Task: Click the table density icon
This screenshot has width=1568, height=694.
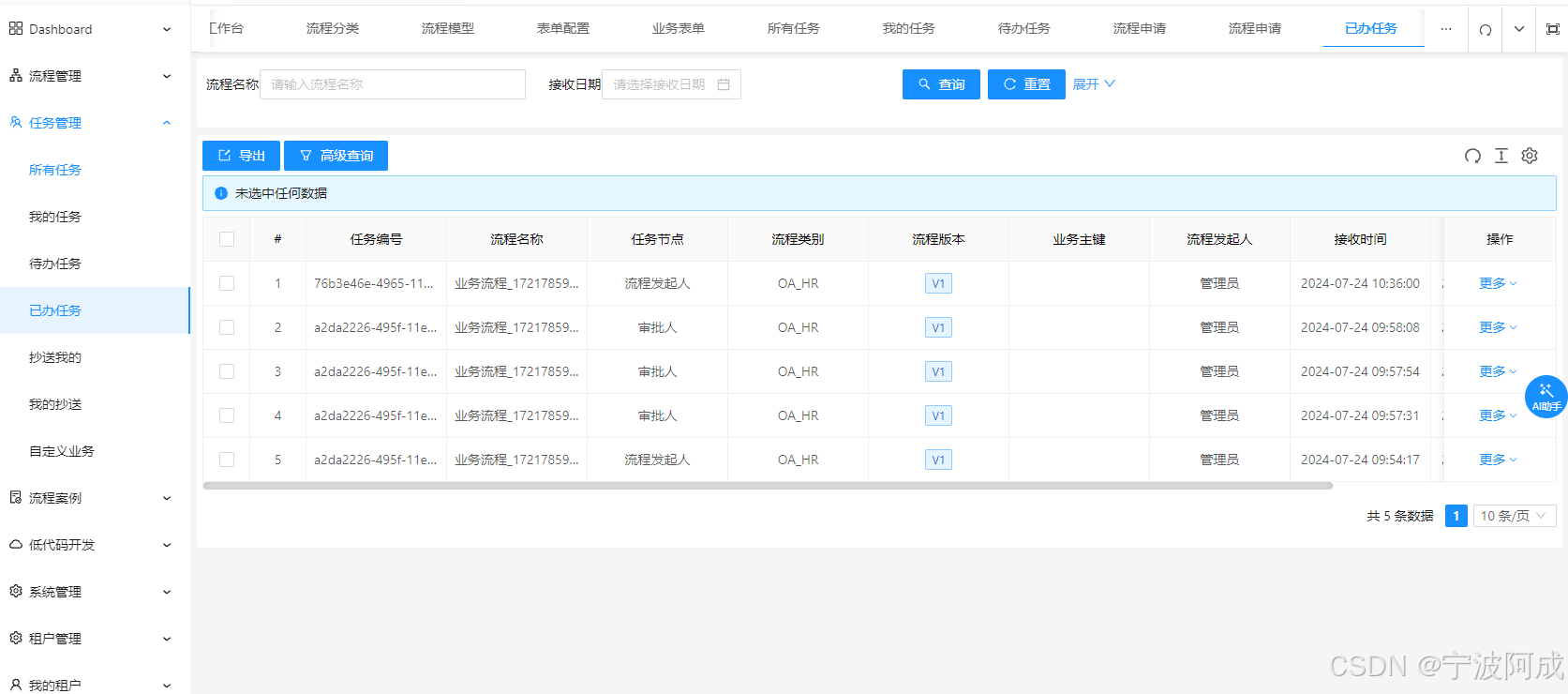Action: [1501, 156]
